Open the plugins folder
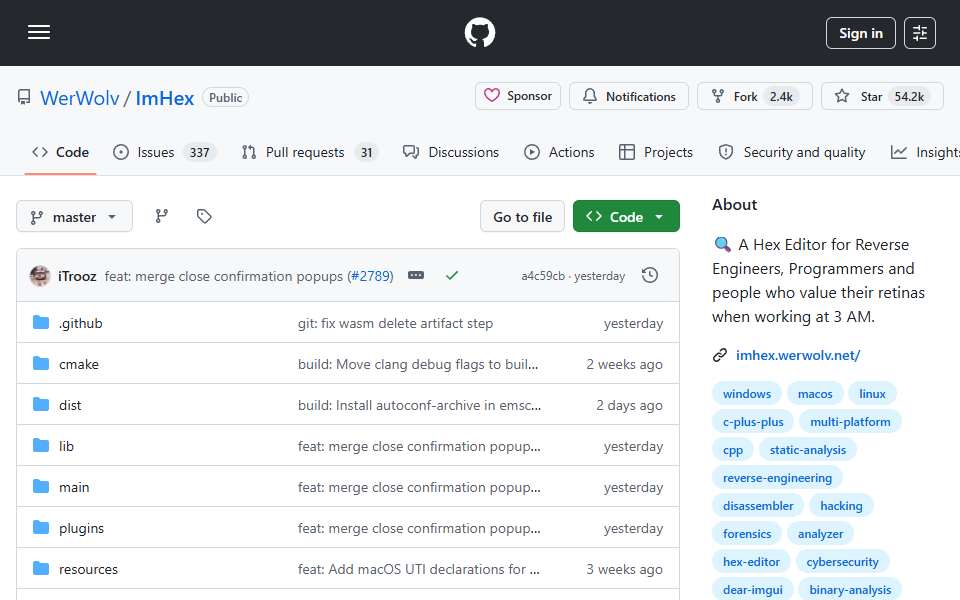The height and width of the screenshot is (600, 960). pos(81,528)
